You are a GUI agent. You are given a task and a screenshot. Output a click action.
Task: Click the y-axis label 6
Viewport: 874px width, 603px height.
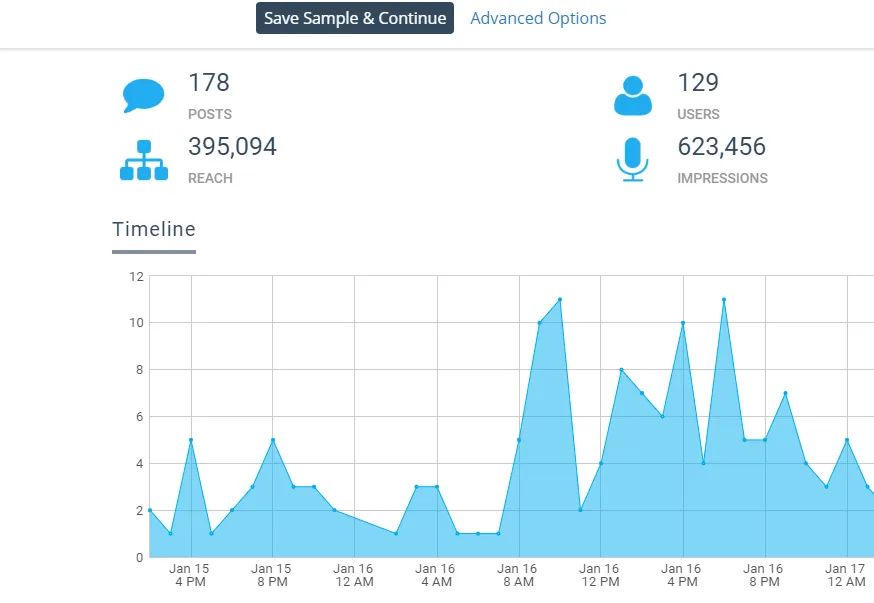pyautogui.click(x=139, y=417)
